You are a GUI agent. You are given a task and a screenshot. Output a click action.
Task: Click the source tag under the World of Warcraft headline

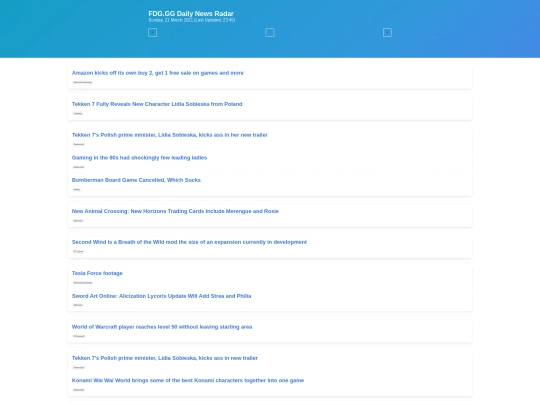pyautogui.click(x=79, y=336)
